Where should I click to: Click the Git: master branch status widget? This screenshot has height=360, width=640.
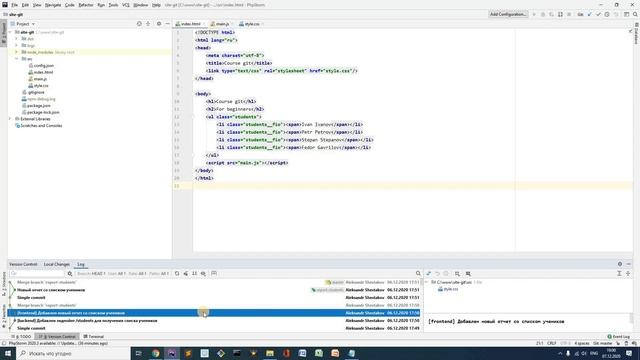602,343
